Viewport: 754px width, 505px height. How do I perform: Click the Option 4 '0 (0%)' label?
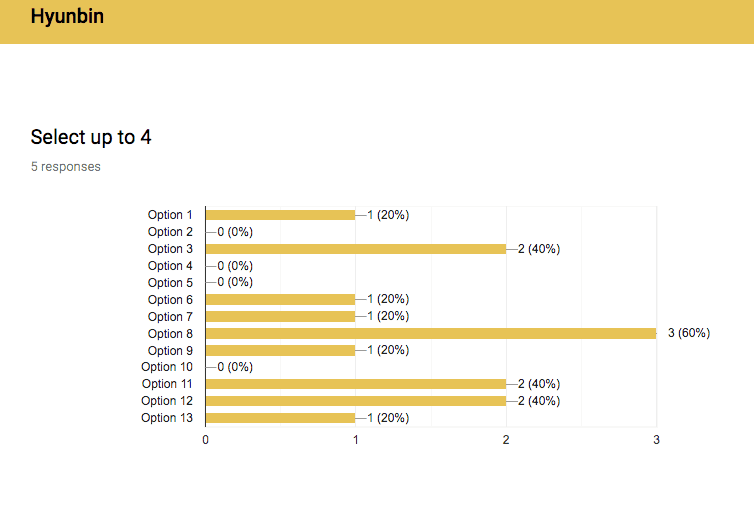[235, 265]
